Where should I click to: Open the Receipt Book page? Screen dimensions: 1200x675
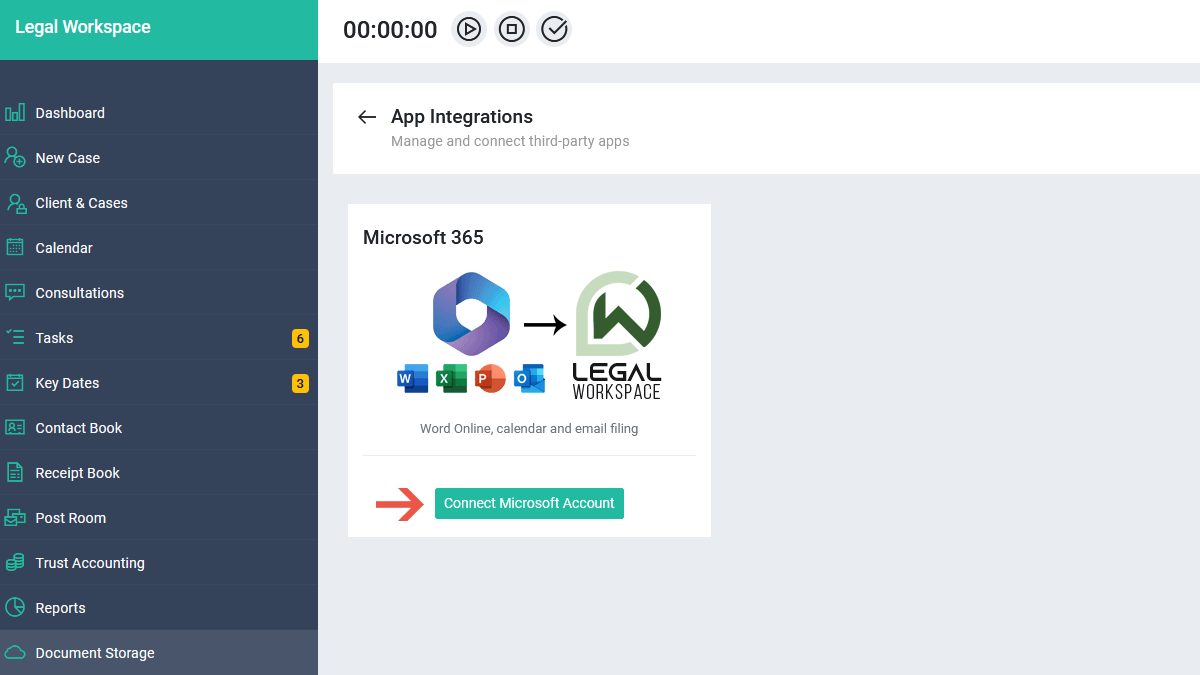click(159, 473)
